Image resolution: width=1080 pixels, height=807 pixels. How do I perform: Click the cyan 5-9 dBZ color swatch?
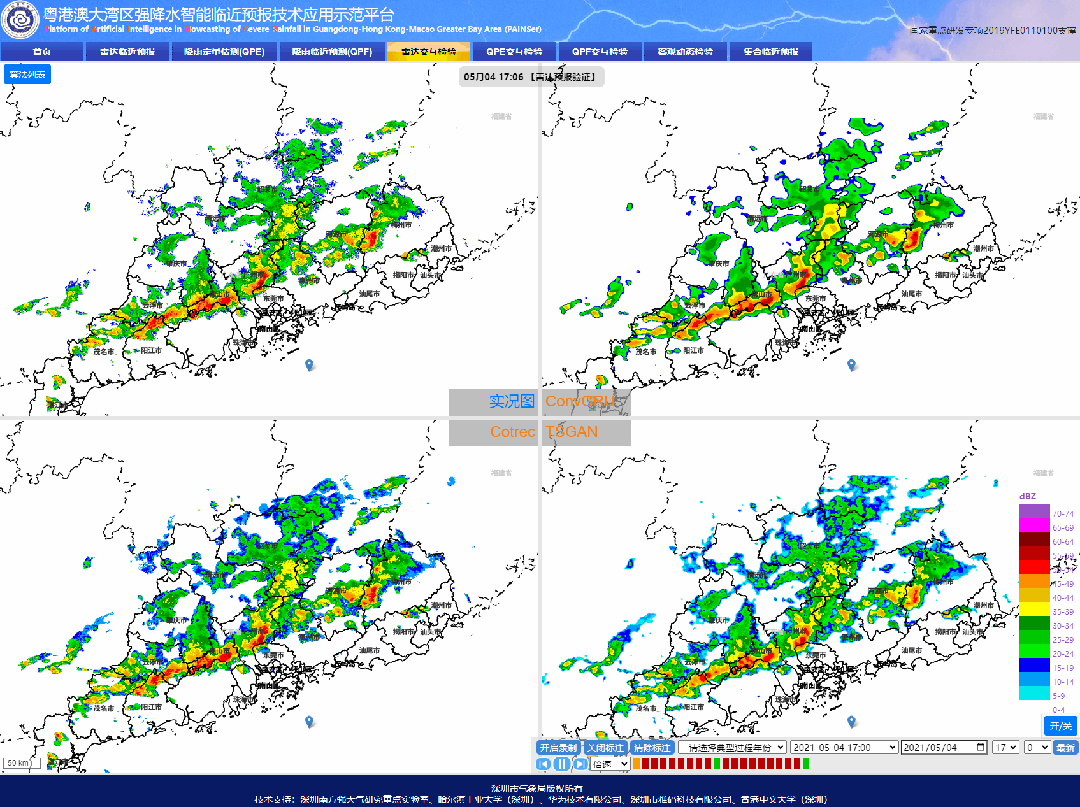[1035, 693]
